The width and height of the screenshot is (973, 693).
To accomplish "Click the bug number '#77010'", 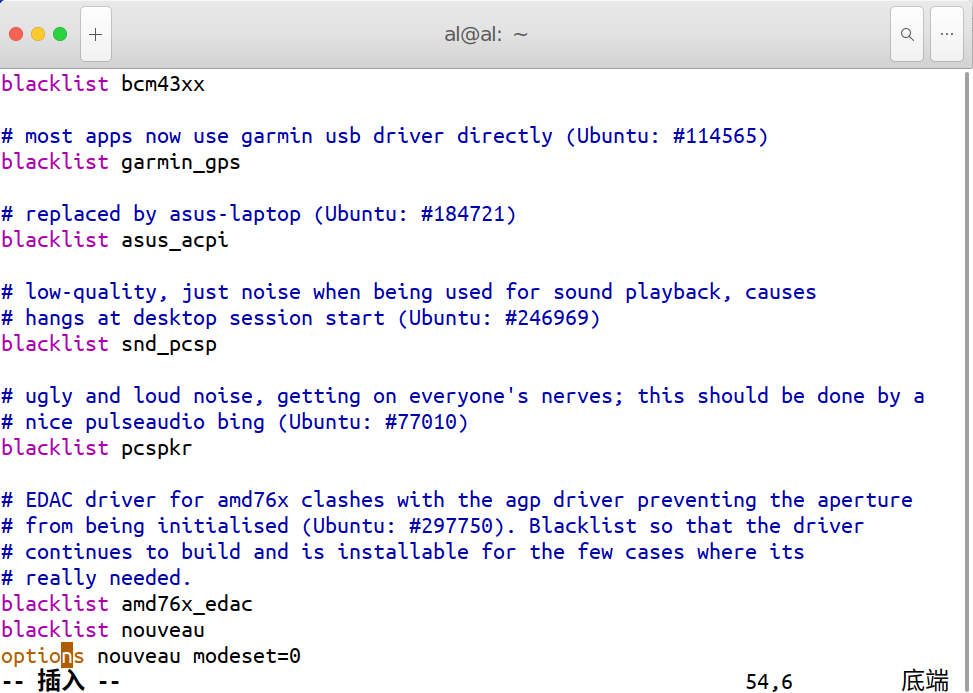I will point(421,422).
